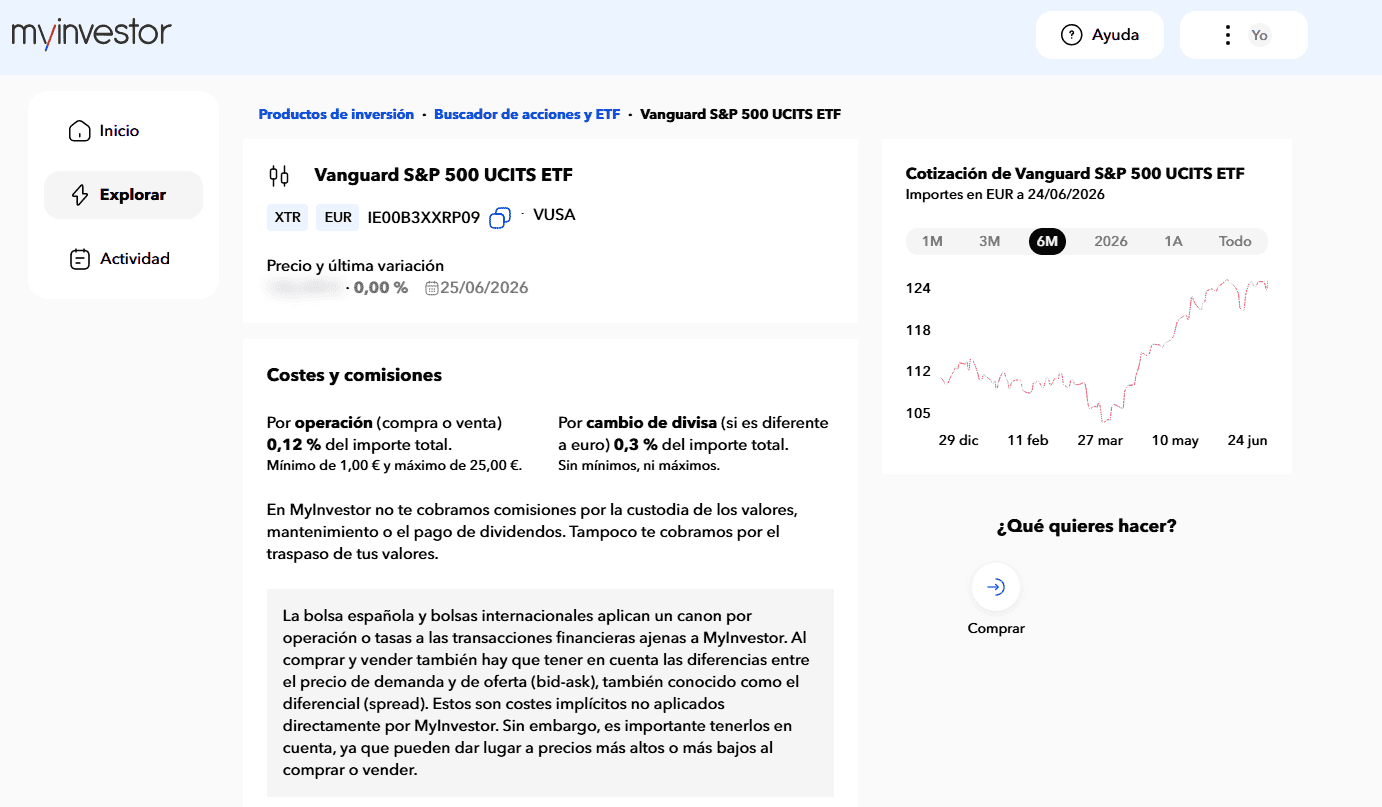
Task: Click the Inicio home icon
Action: [79, 131]
